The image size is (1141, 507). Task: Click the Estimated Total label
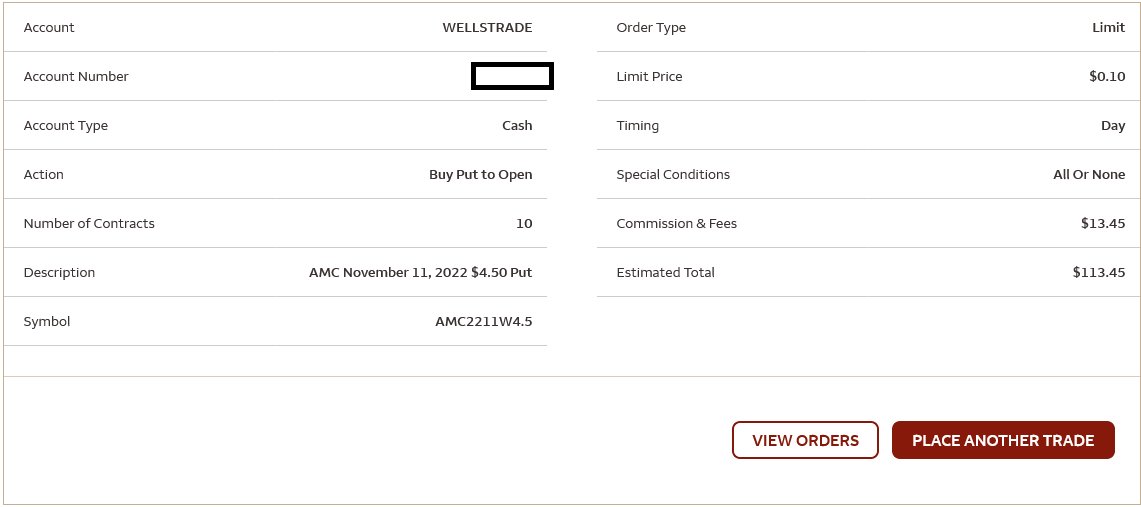[665, 273]
